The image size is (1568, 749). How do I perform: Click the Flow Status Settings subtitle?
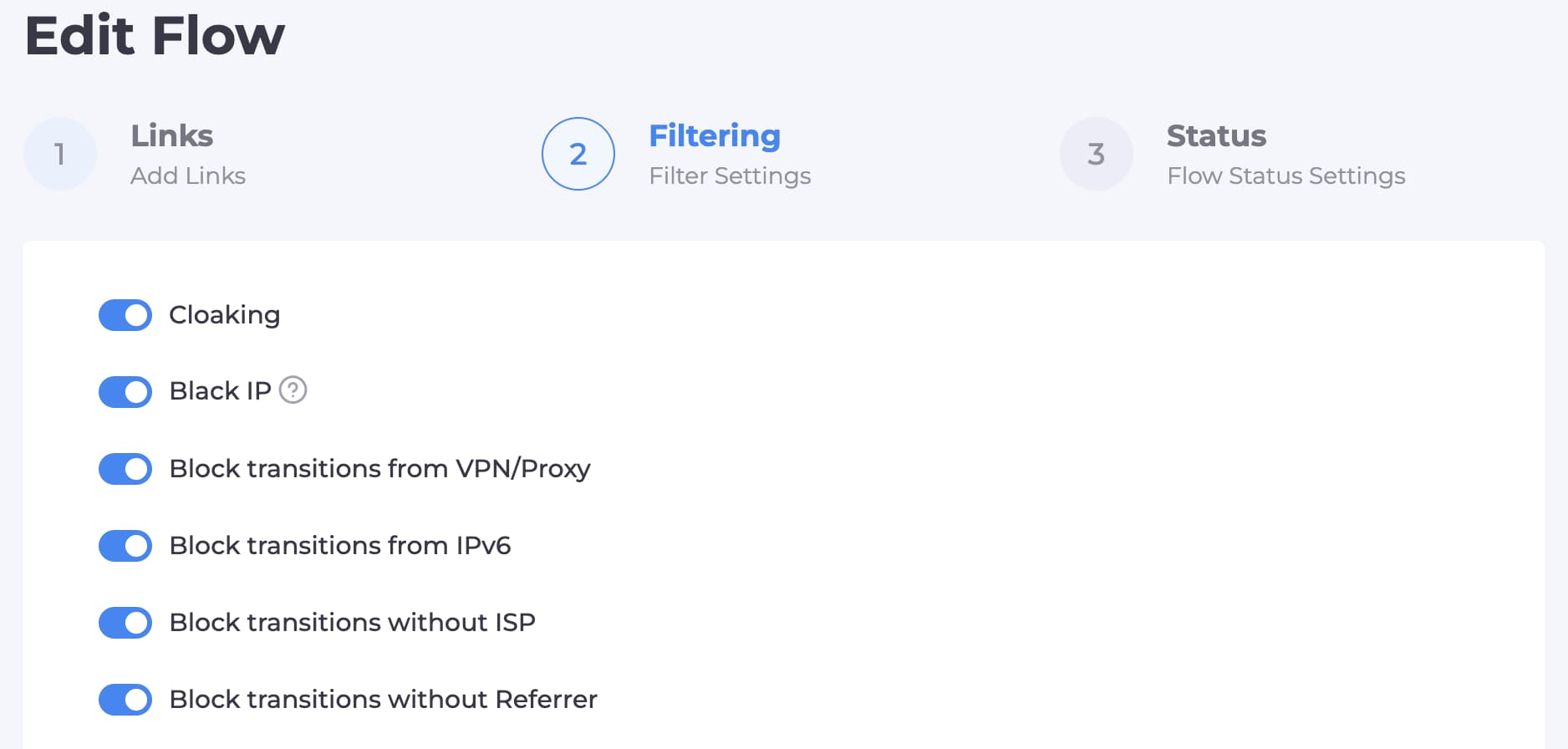click(1286, 176)
